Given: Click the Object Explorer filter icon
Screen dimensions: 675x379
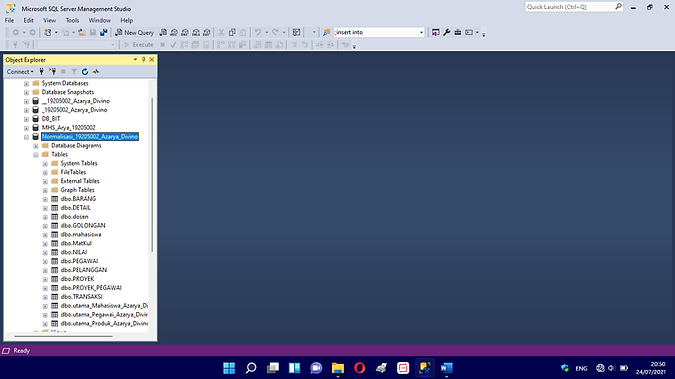Looking at the screenshot, I should point(74,71).
